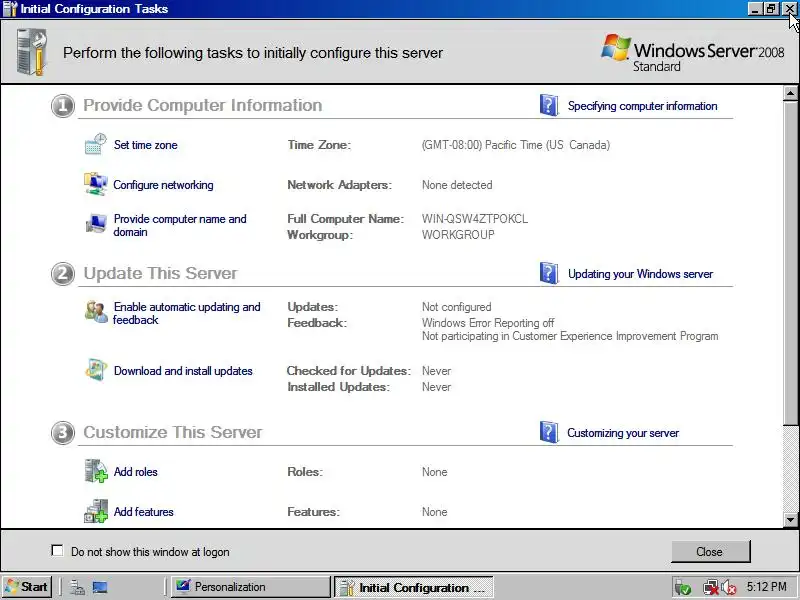800x600 pixels.
Task: Click help book icon beside Specifying computer information
Action: [x=549, y=105]
